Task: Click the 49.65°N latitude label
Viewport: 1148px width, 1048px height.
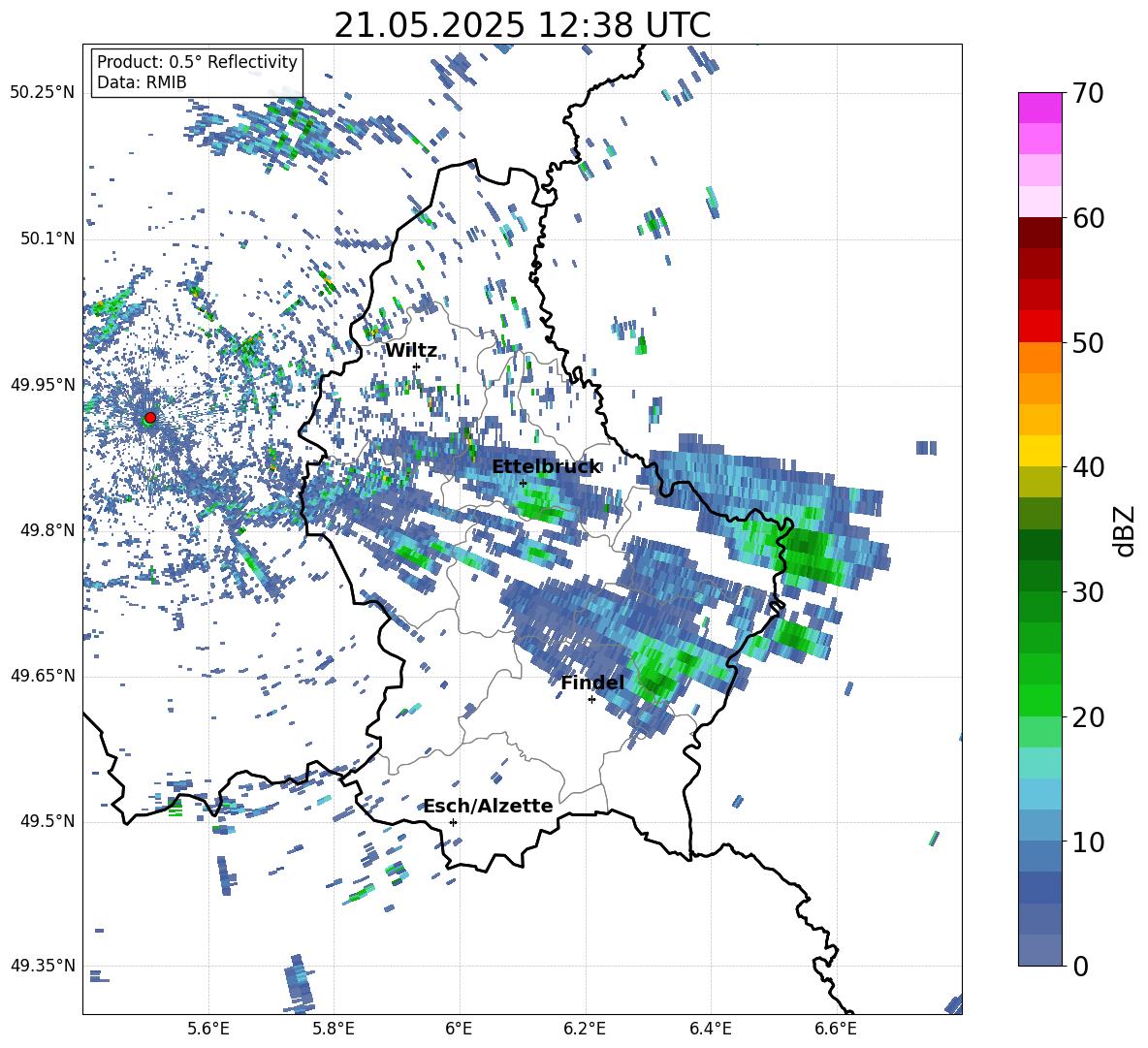Action: (43, 676)
